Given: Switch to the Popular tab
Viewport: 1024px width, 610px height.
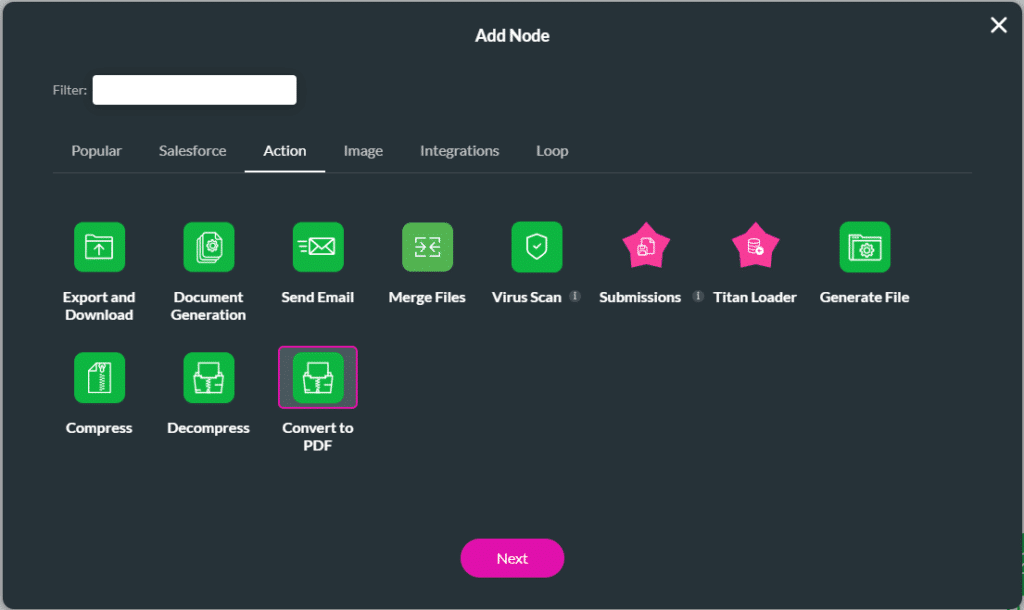Looking at the screenshot, I should tap(96, 151).
